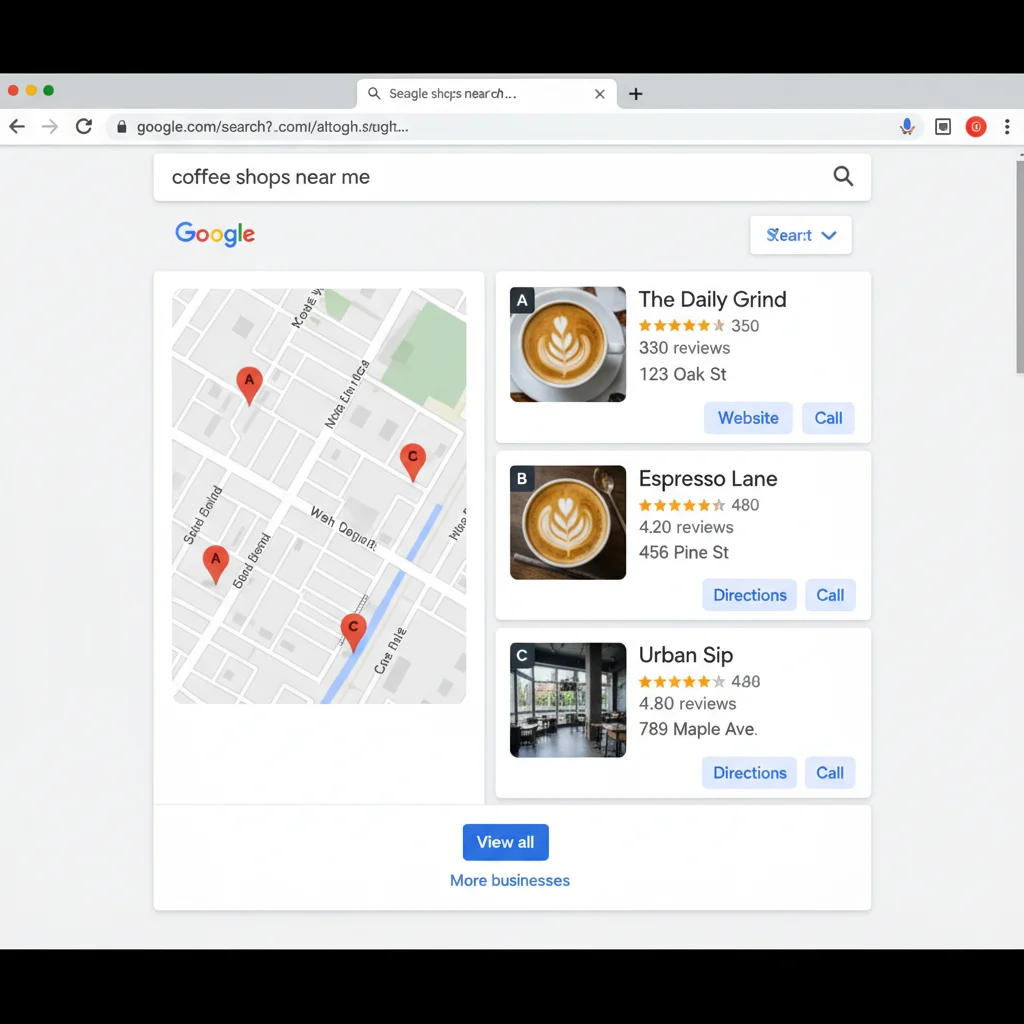This screenshot has width=1024, height=1024.
Task: Click the browser back arrow
Action: [17, 127]
